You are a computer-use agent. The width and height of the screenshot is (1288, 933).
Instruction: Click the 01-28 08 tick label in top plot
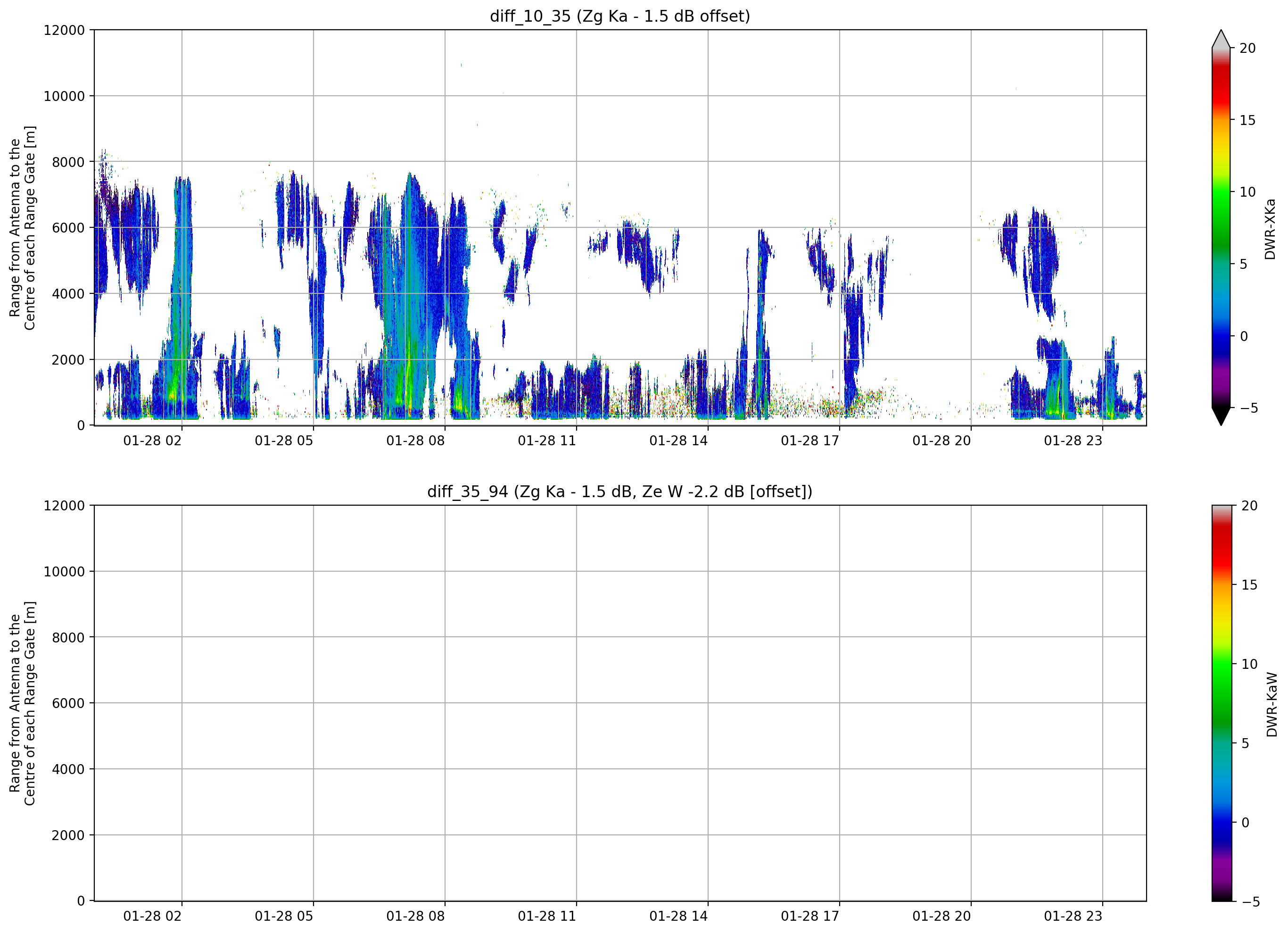coord(415,441)
